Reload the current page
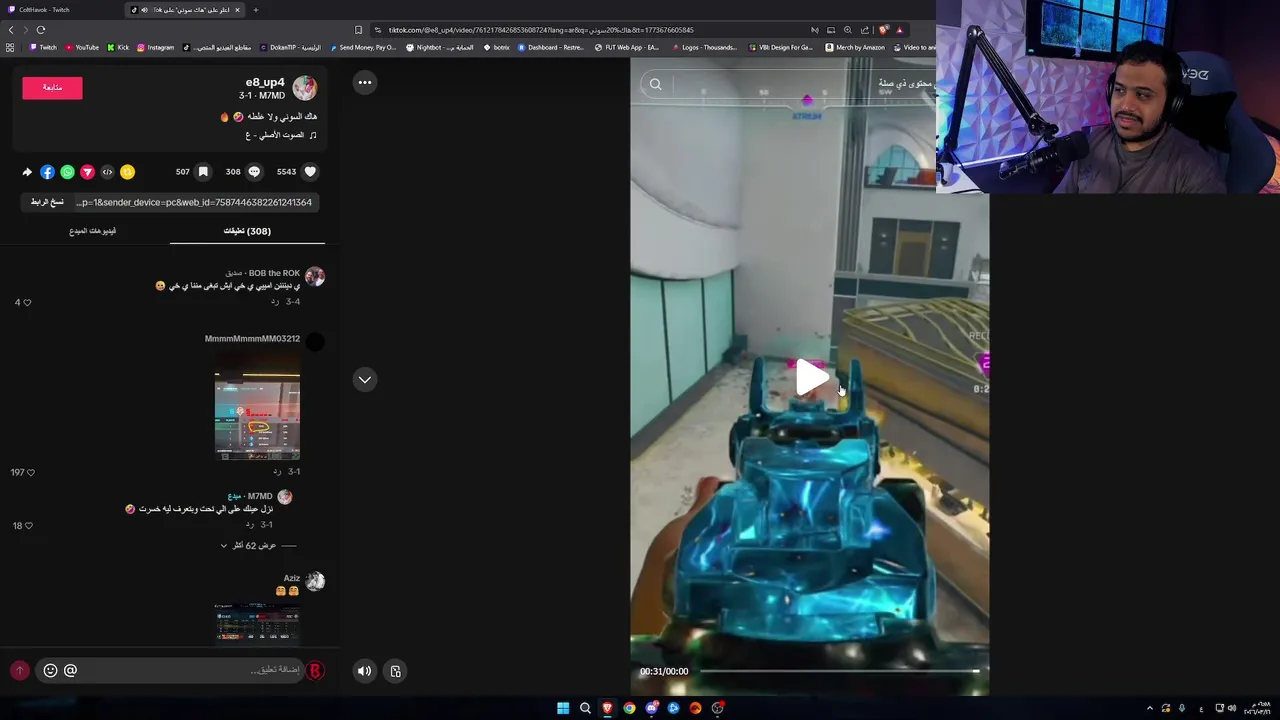 pos(41,30)
